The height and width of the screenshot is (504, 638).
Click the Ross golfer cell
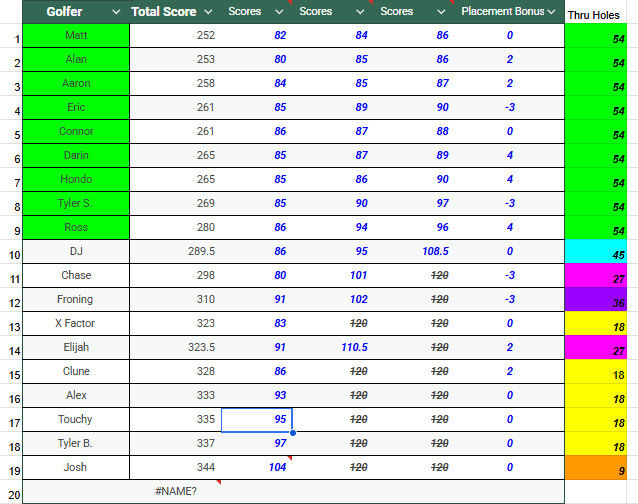[76, 227]
